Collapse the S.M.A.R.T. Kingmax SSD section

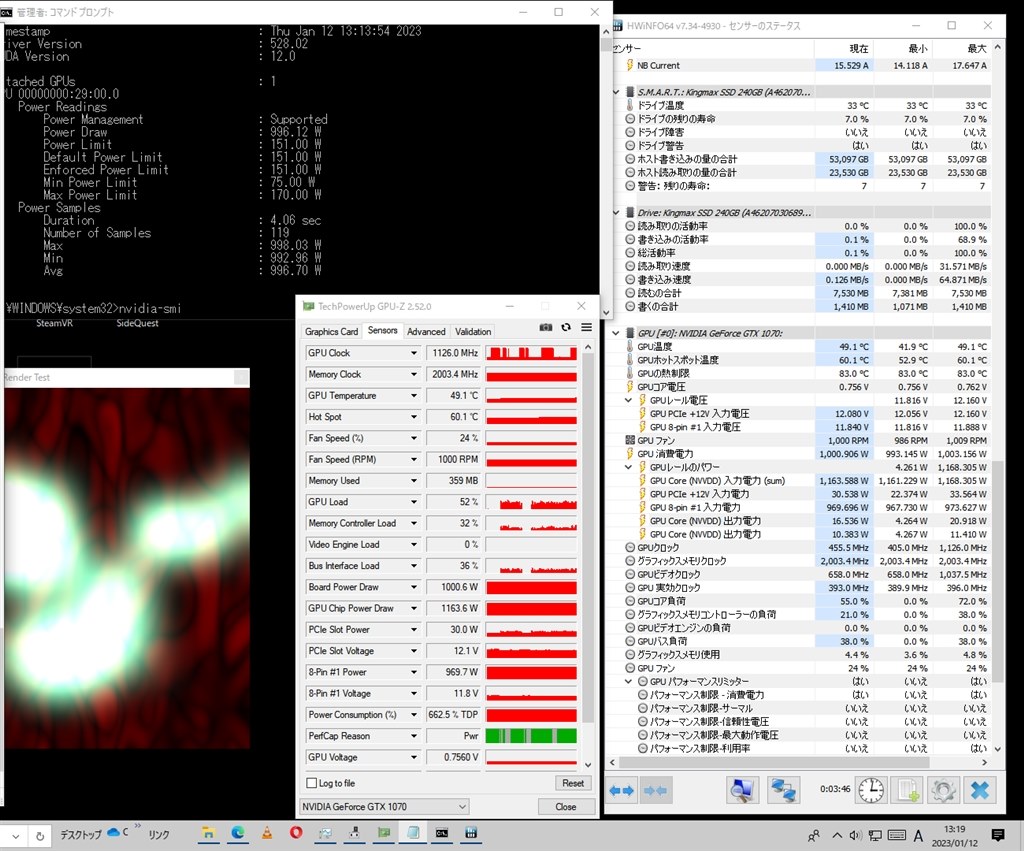click(616, 92)
